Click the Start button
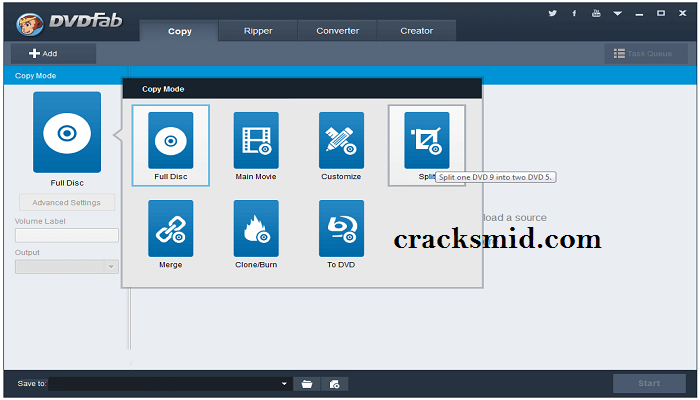The image size is (700, 400). point(649,383)
